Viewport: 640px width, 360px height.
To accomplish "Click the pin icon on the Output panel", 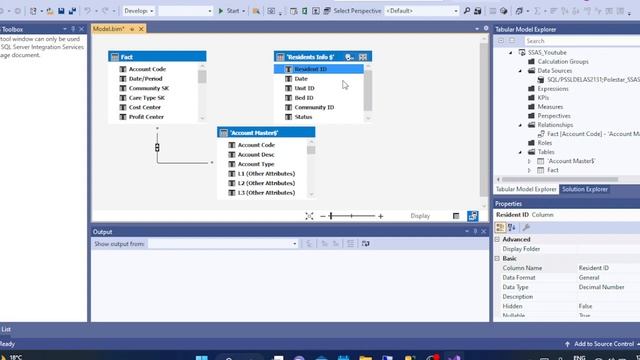I will coord(475,231).
